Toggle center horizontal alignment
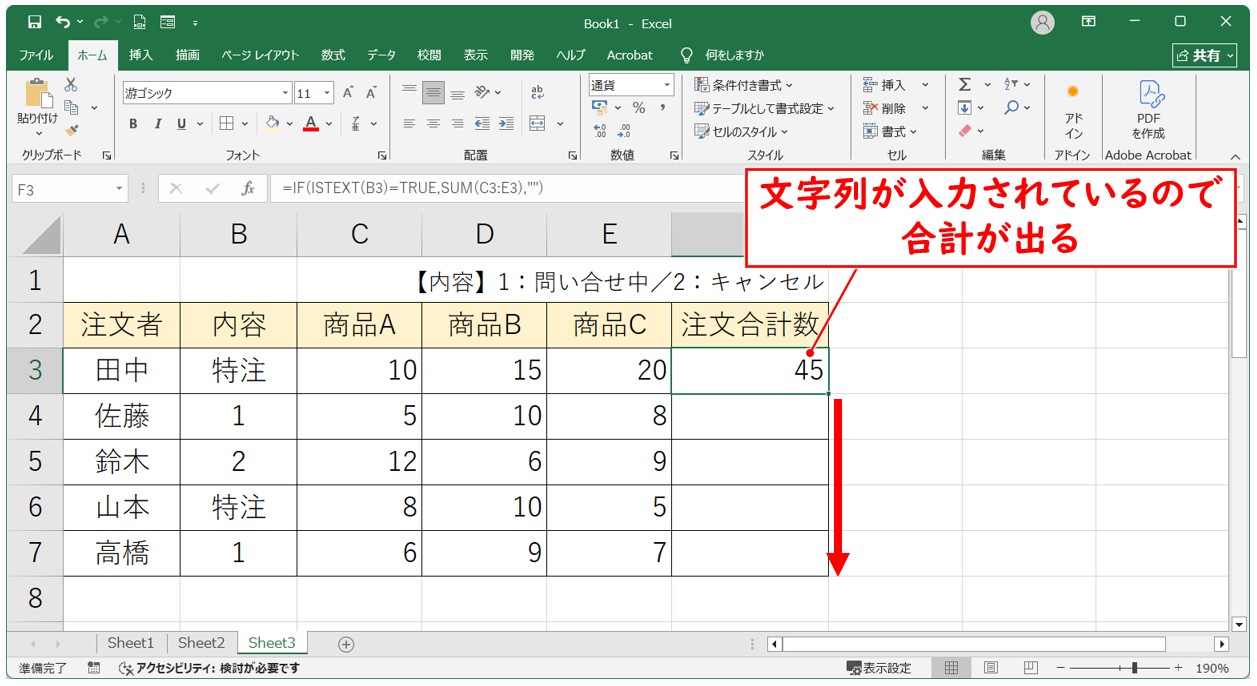The width and height of the screenshot is (1257, 686). point(433,124)
